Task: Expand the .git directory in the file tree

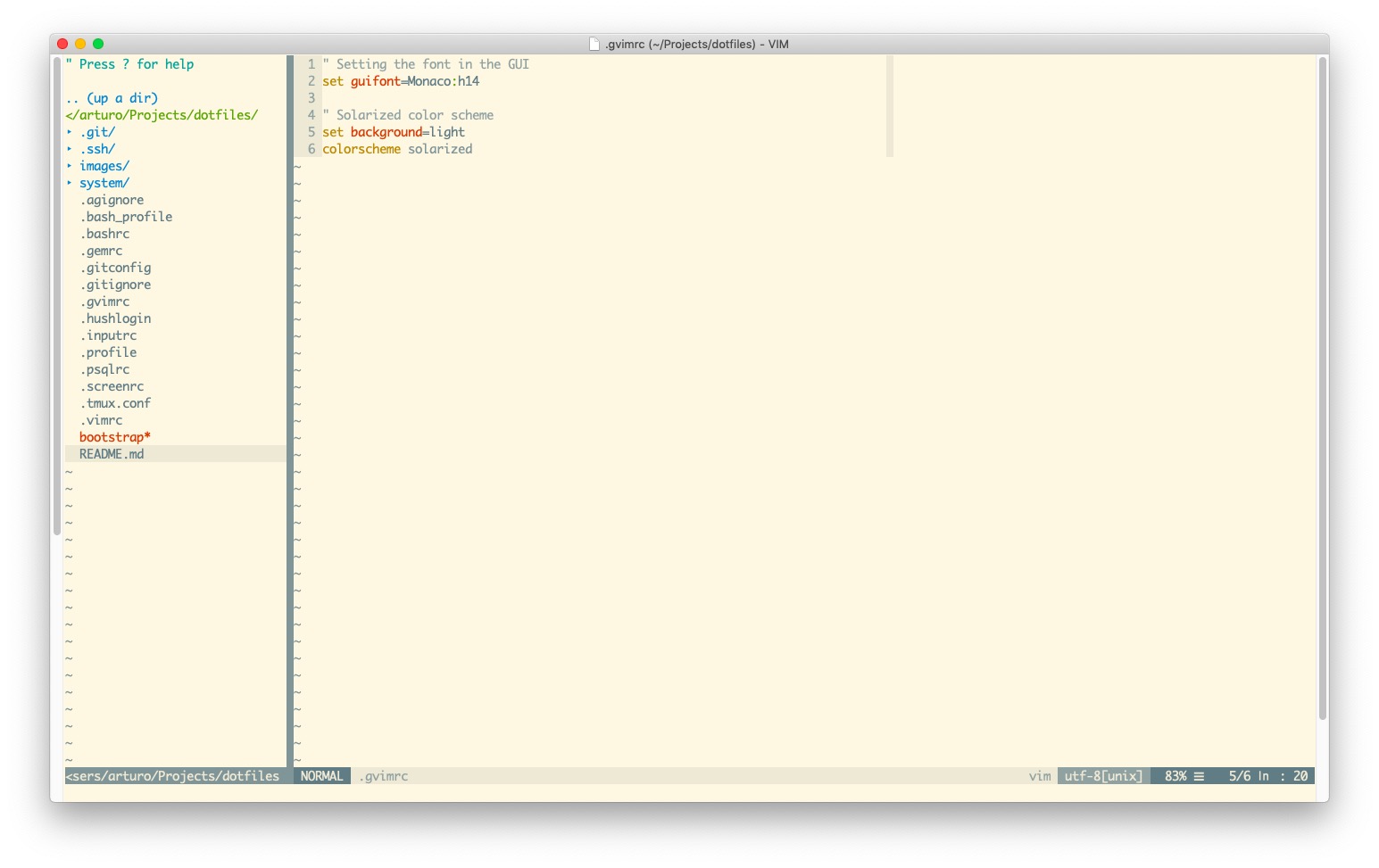Action: tap(96, 131)
